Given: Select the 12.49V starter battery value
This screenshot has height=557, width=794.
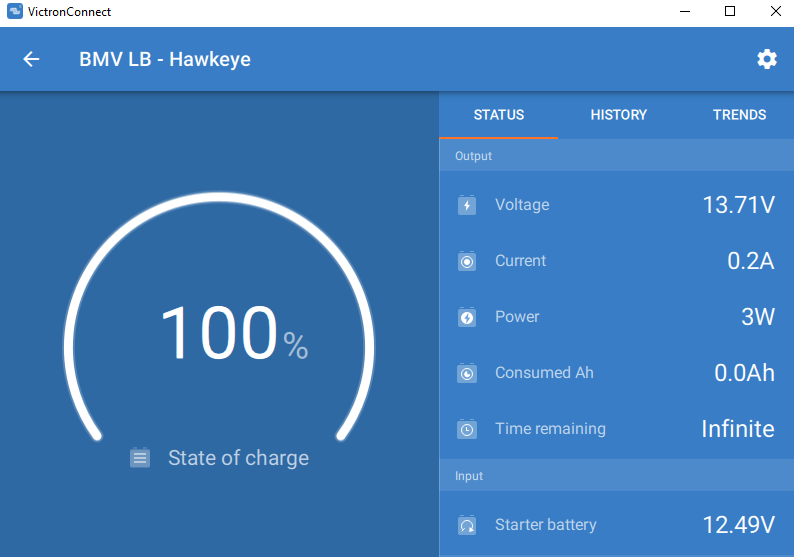Looking at the screenshot, I should [x=739, y=525].
